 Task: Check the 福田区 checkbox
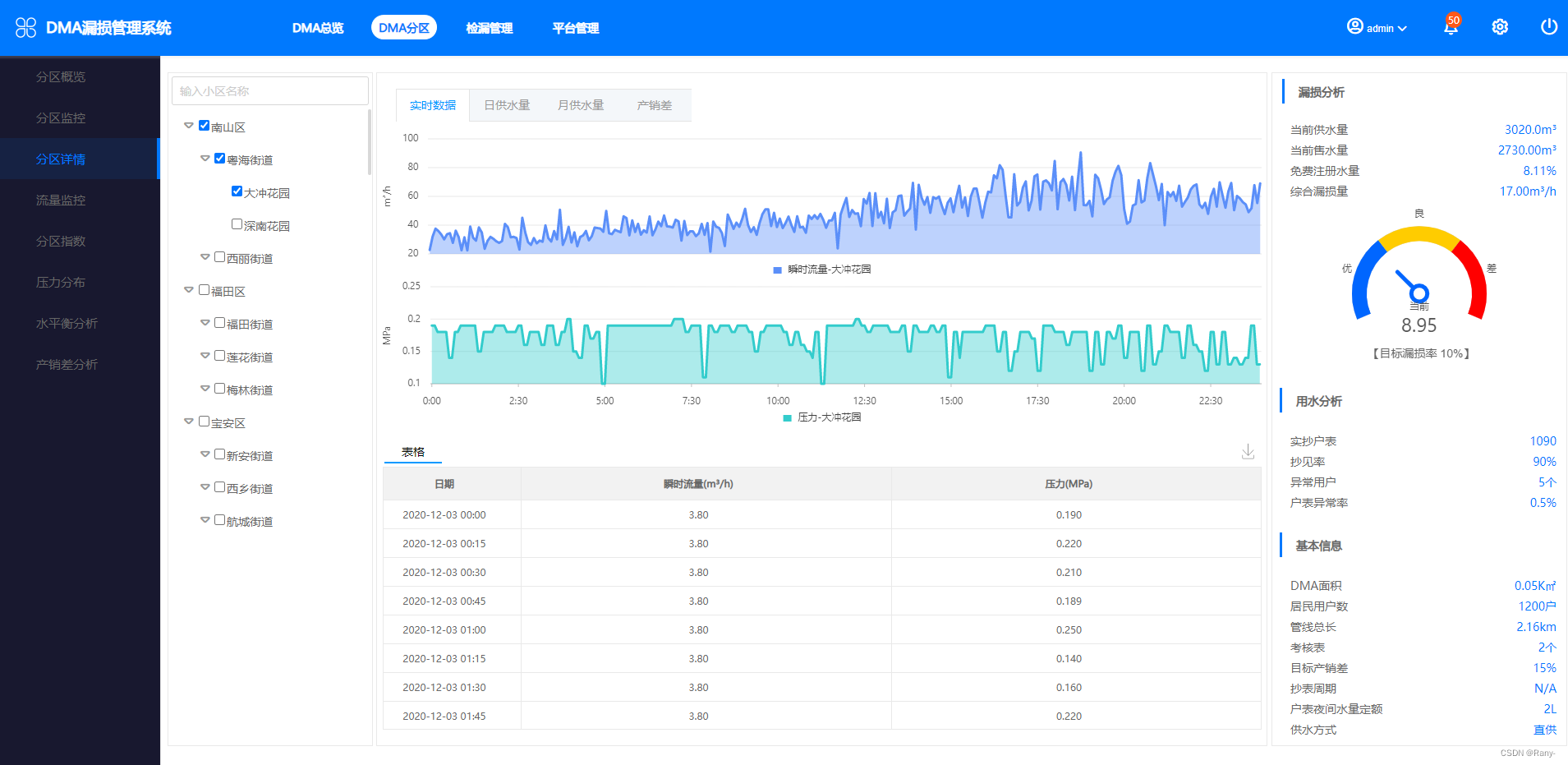point(204,290)
